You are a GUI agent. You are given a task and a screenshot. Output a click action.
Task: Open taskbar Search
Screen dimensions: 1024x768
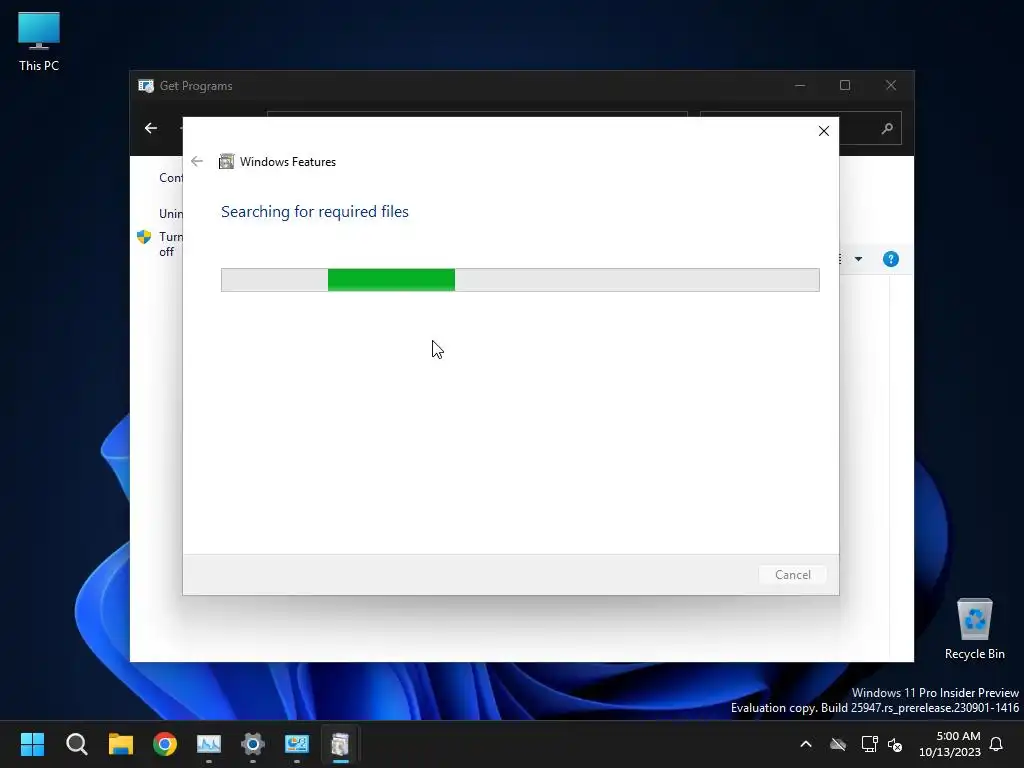tap(76, 744)
